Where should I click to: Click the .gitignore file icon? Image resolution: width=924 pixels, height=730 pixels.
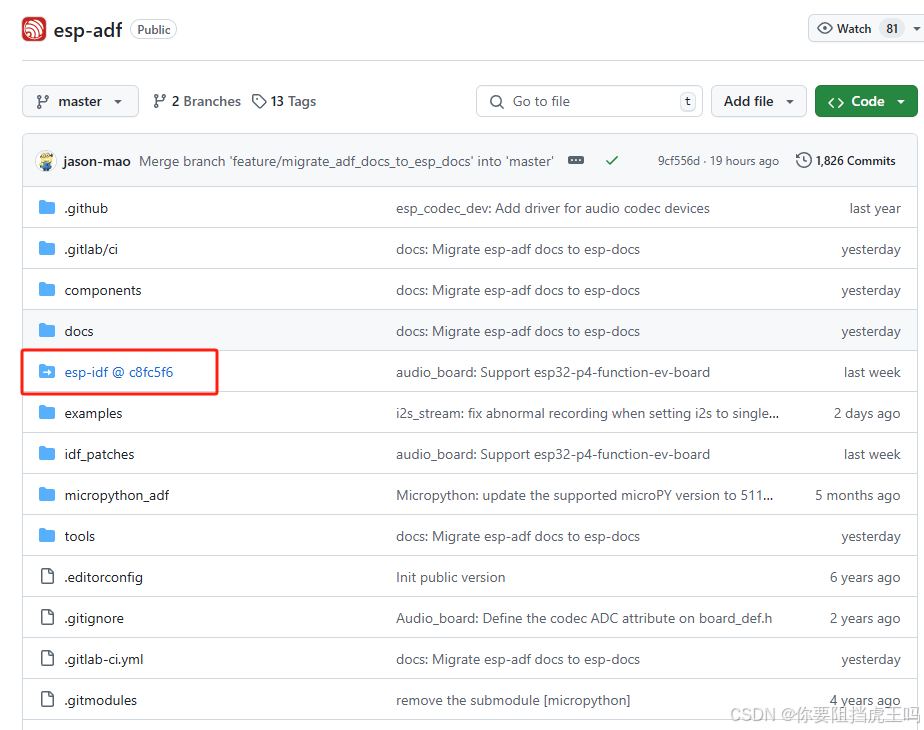tap(47, 617)
